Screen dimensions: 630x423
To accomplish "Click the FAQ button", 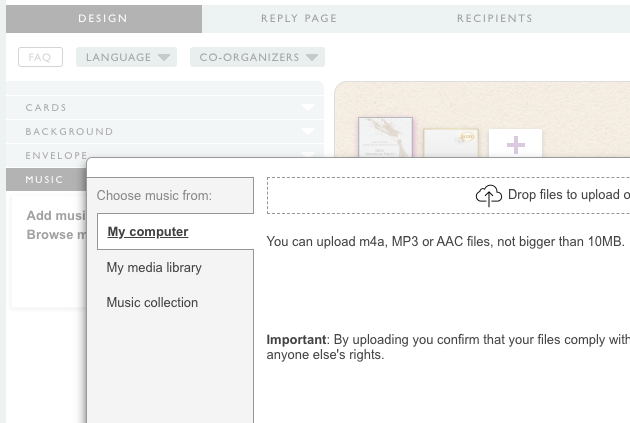I will 40,58.
